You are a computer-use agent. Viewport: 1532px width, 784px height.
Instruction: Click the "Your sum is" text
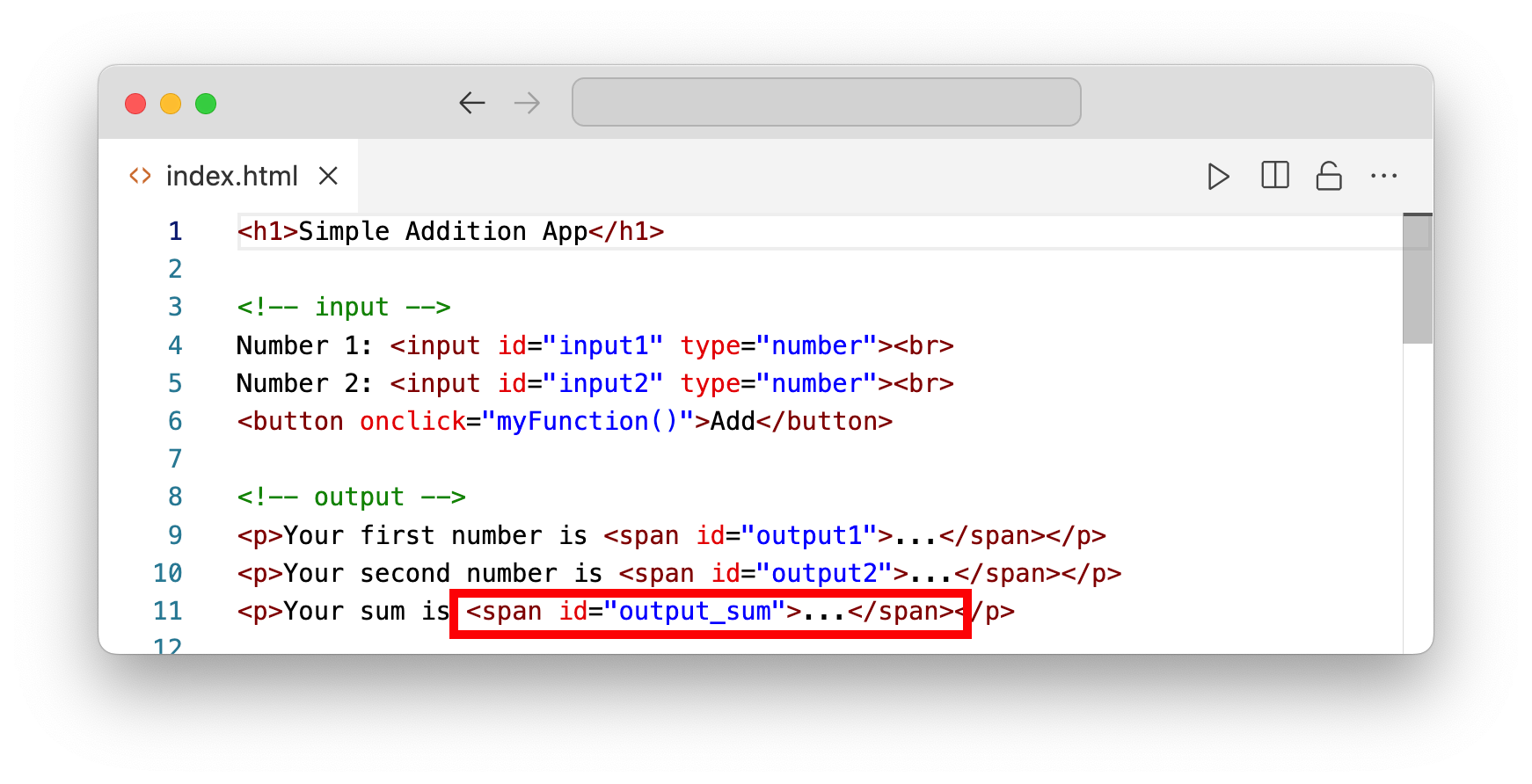click(367, 611)
